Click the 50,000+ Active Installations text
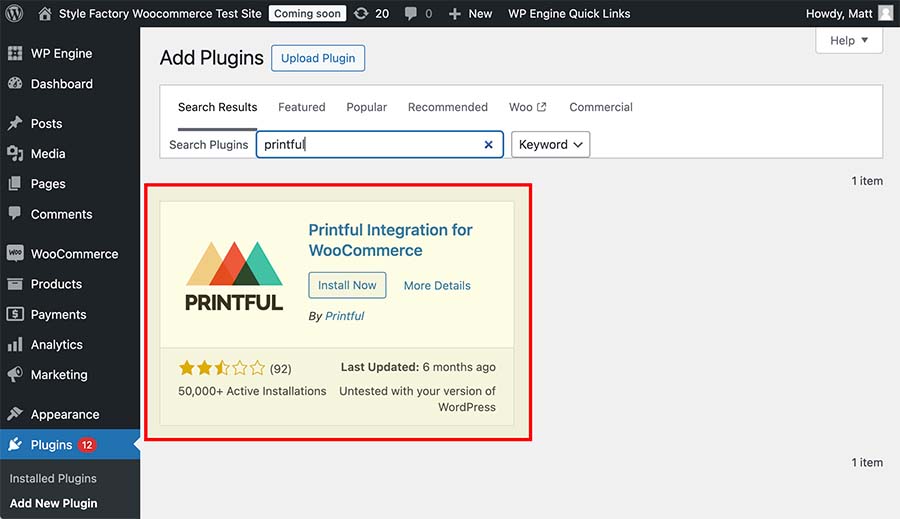900x519 pixels. pyautogui.click(x=252, y=391)
